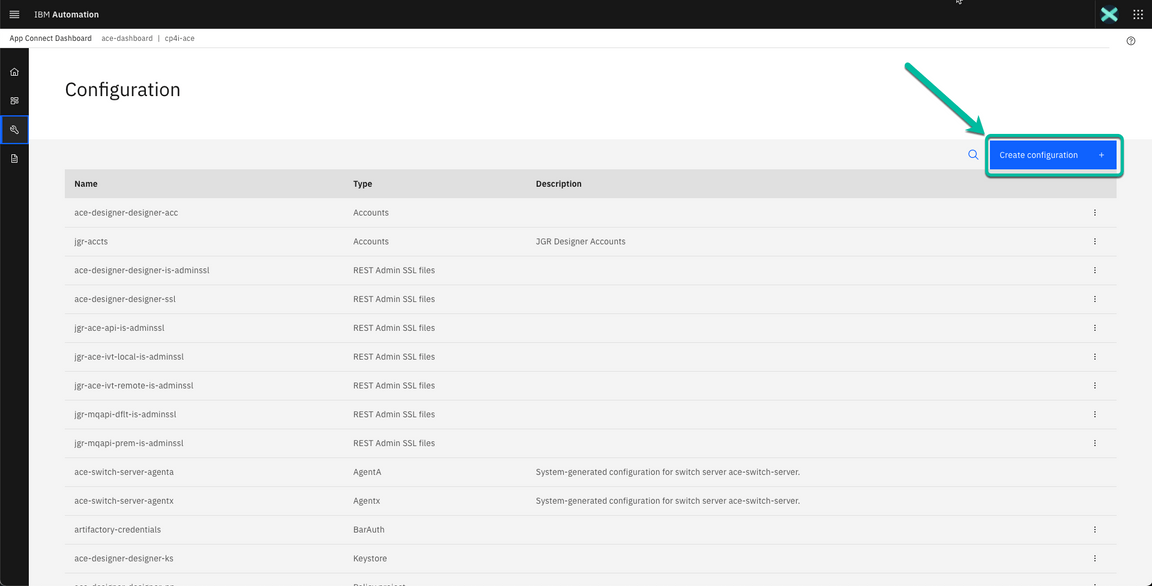Sort the table by the Name column header
Screen dimensions: 1152x586
point(86,184)
